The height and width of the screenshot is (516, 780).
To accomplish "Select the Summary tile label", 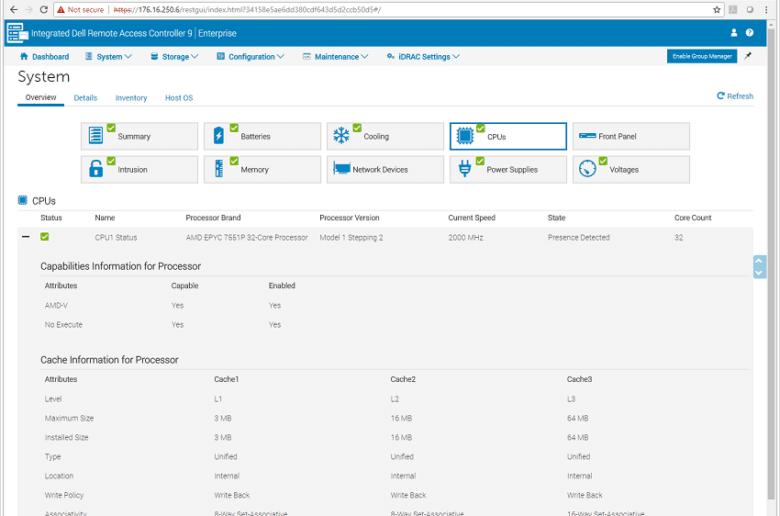I will click(134, 136).
